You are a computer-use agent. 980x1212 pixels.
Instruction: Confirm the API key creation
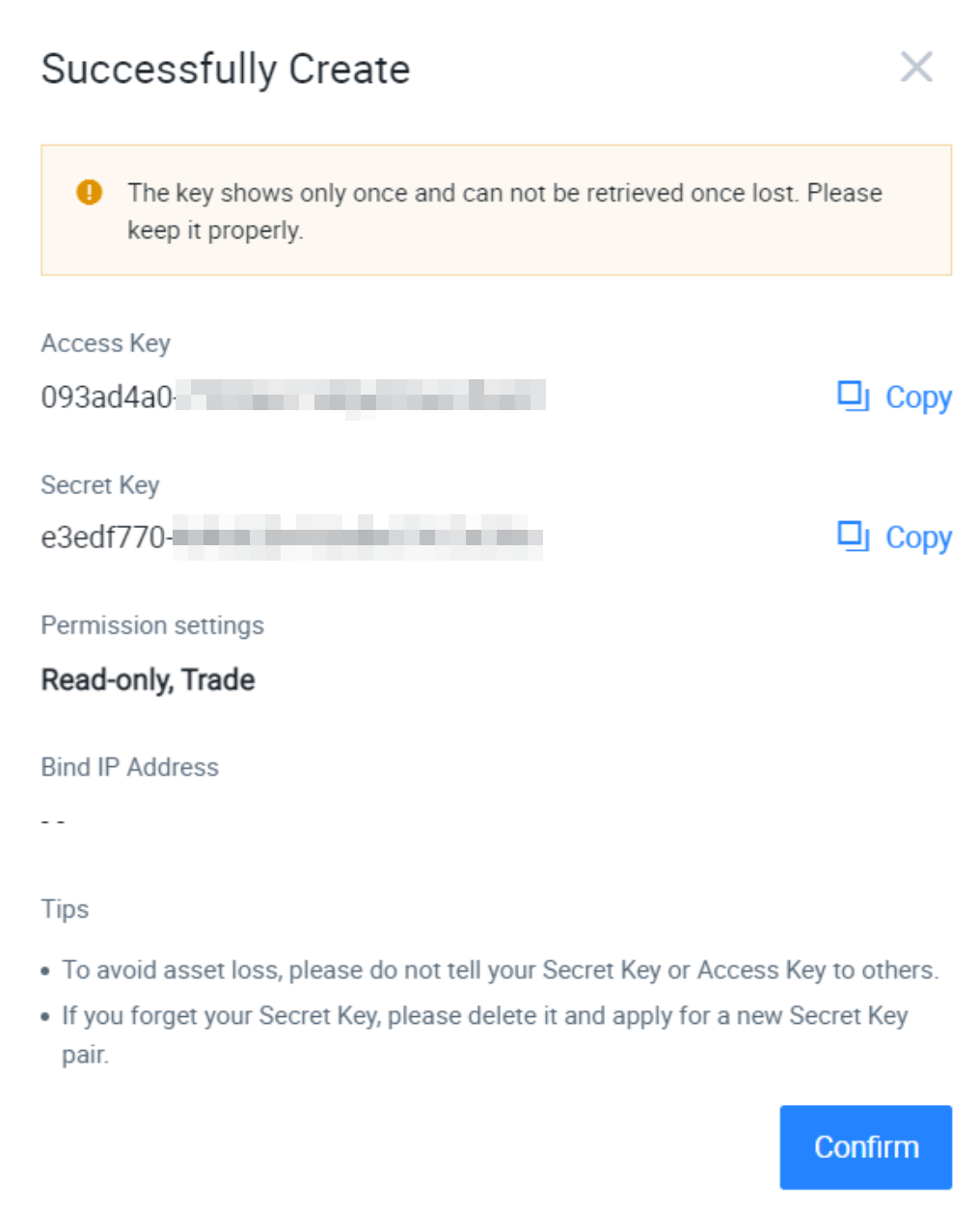pyautogui.click(x=865, y=1146)
